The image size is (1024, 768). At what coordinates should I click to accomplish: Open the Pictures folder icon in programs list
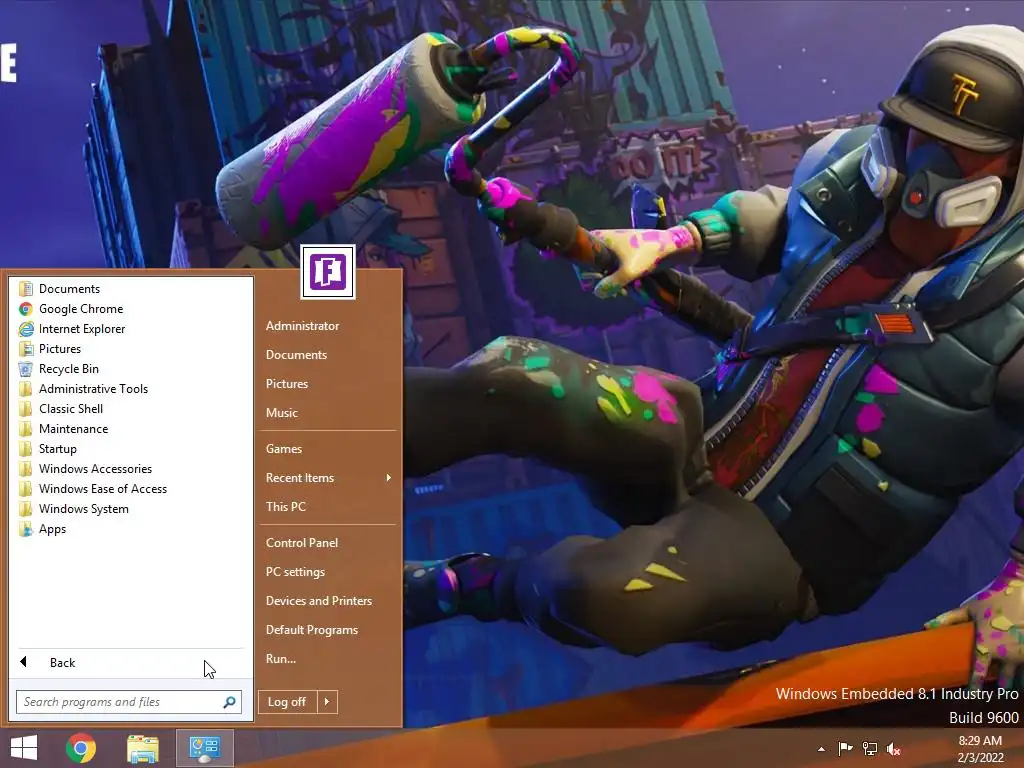coord(25,349)
